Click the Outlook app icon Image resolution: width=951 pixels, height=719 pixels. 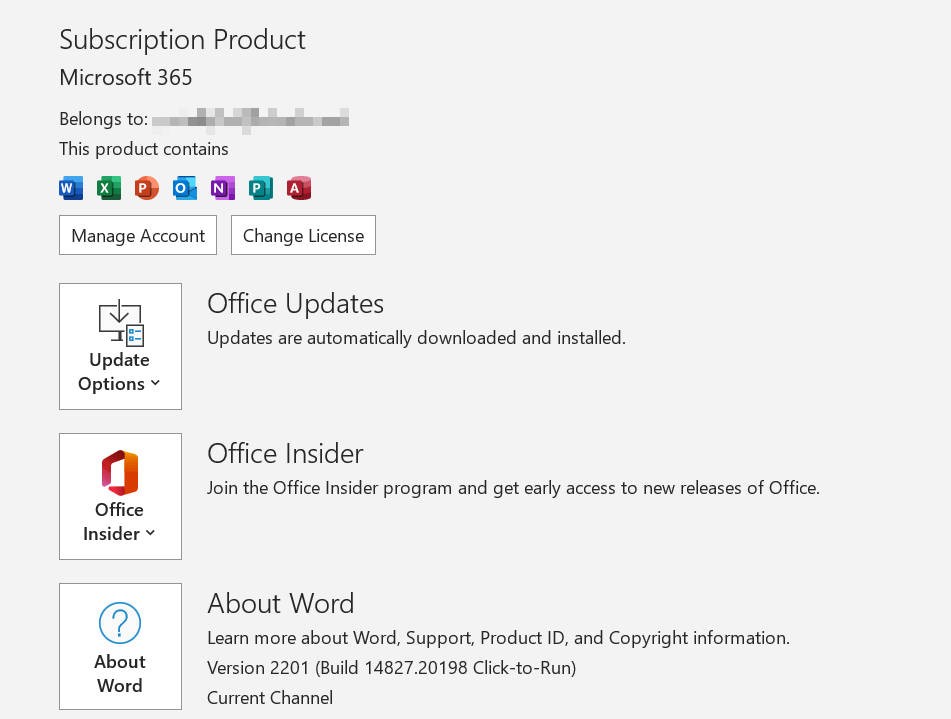[x=184, y=188]
